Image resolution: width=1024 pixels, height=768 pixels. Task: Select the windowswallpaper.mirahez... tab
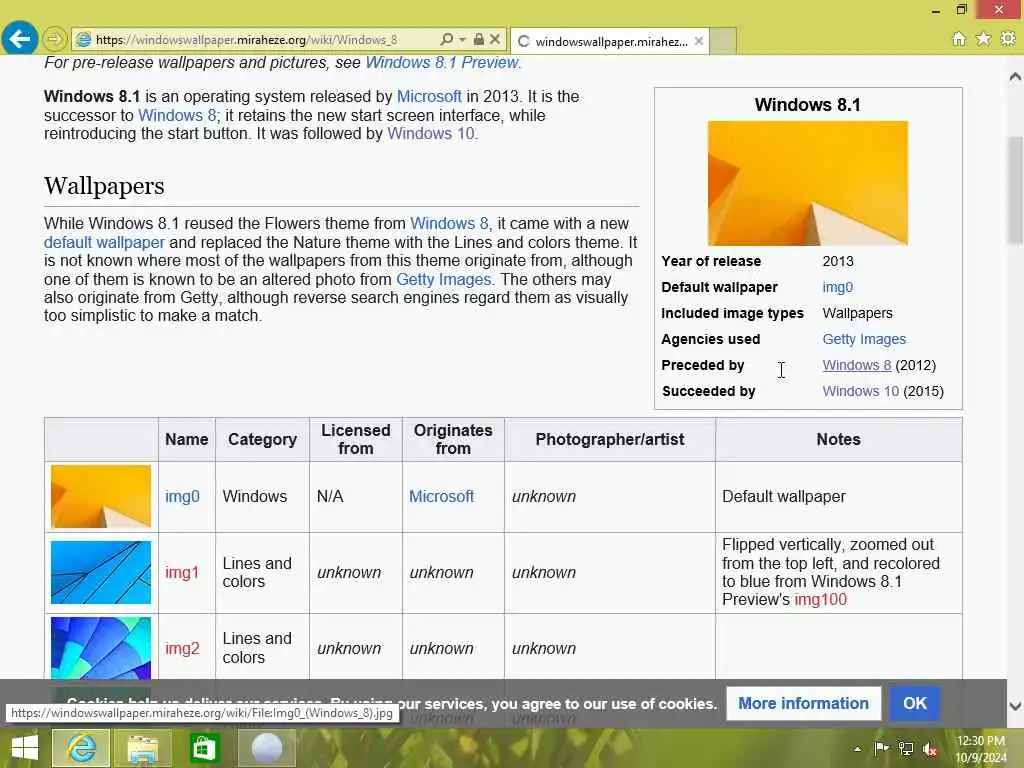click(610, 41)
